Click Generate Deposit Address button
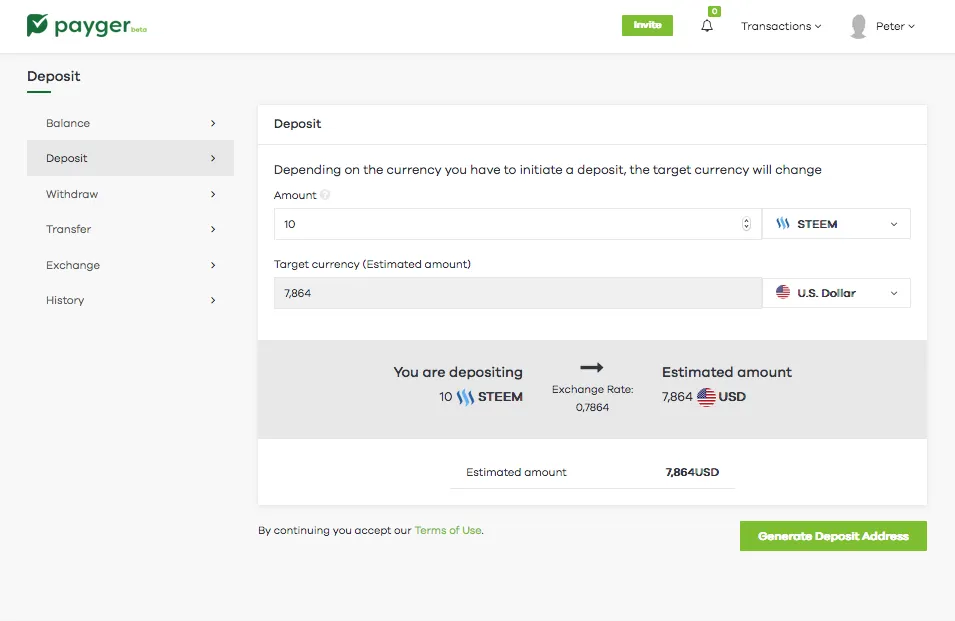The width and height of the screenshot is (955, 621). (833, 536)
